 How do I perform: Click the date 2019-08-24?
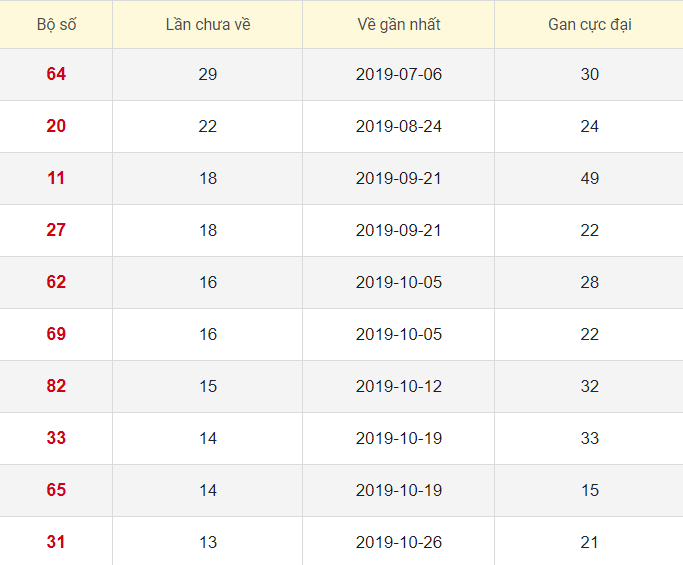coord(398,126)
